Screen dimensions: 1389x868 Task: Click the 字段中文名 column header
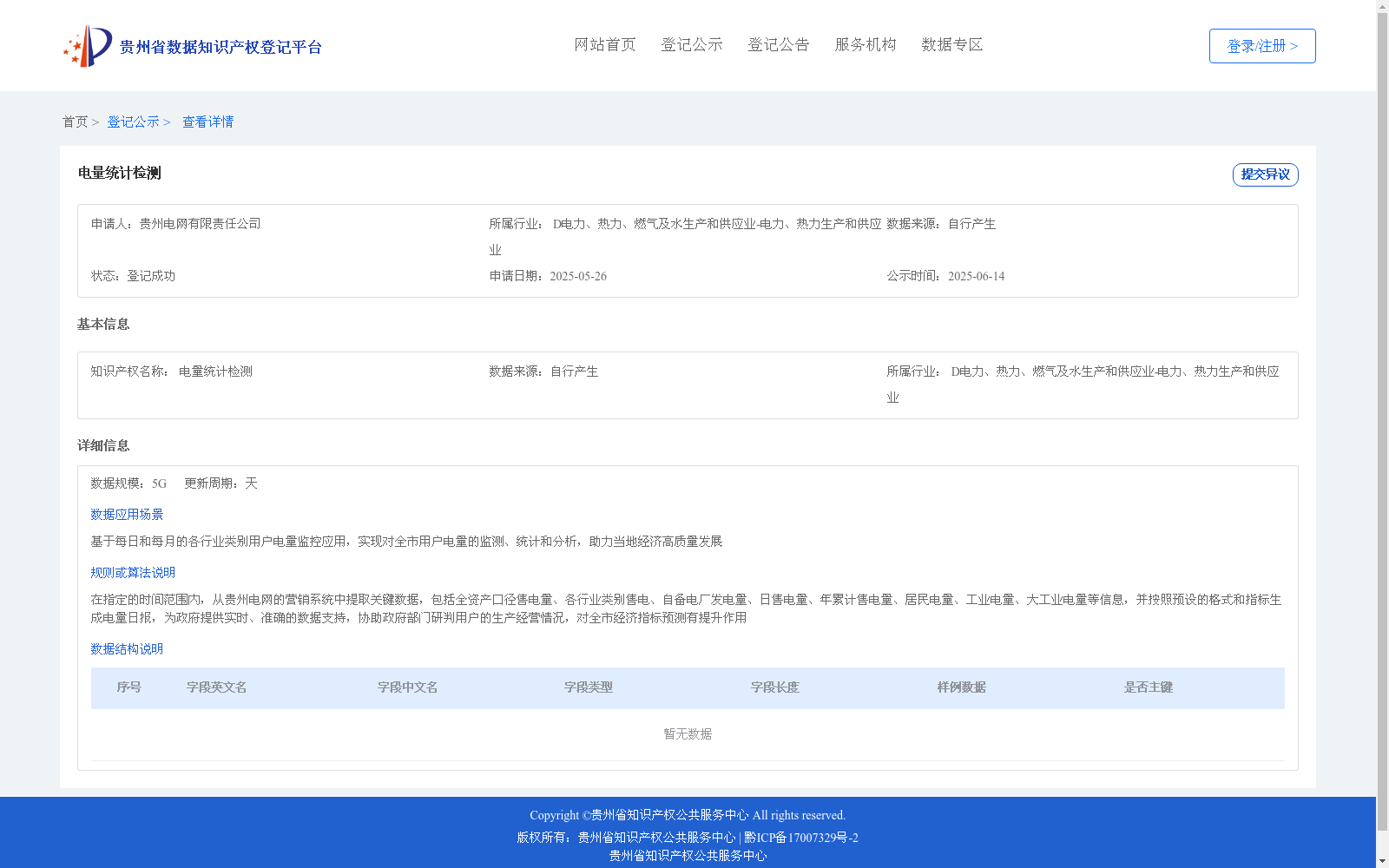[407, 687]
